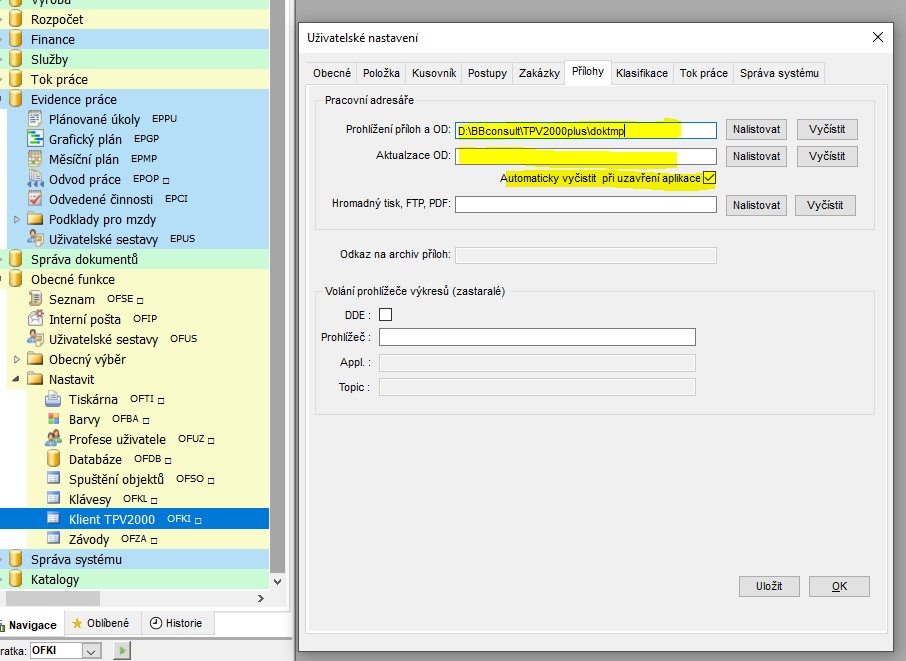
Task: Click the Aktualizace OD input field
Action: click(585, 157)
